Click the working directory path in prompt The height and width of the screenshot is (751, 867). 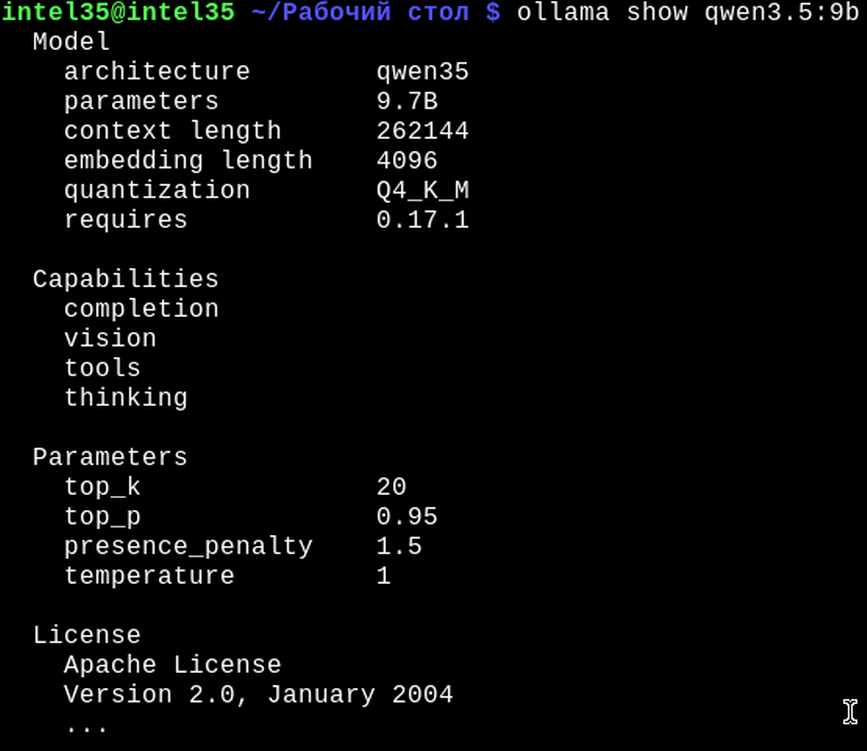(x=360, y=13)
